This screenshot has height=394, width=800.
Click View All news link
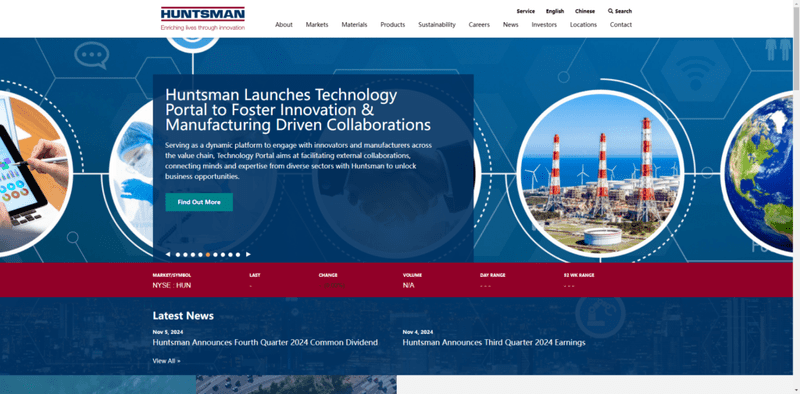pos(166,361)
